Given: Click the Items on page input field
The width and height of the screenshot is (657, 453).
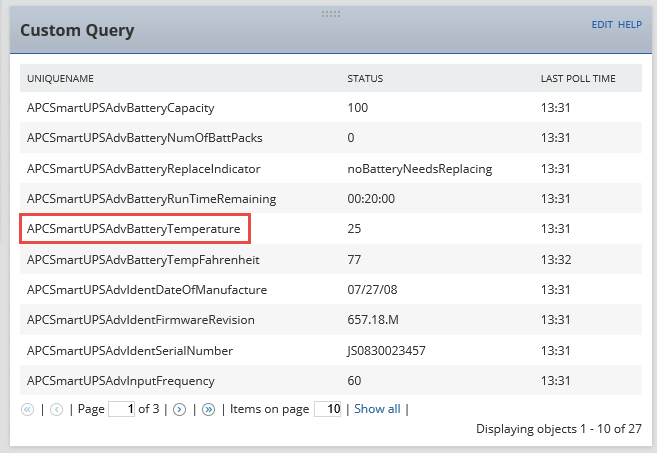Looking at the screenshot, I should click(x=328, y=409).
